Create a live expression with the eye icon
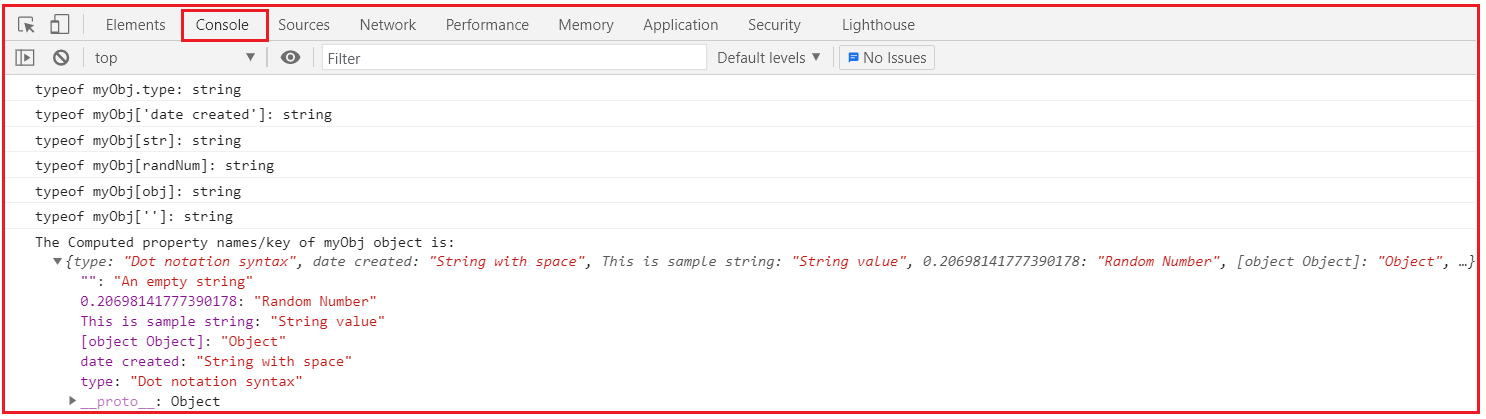 (290, 58)
